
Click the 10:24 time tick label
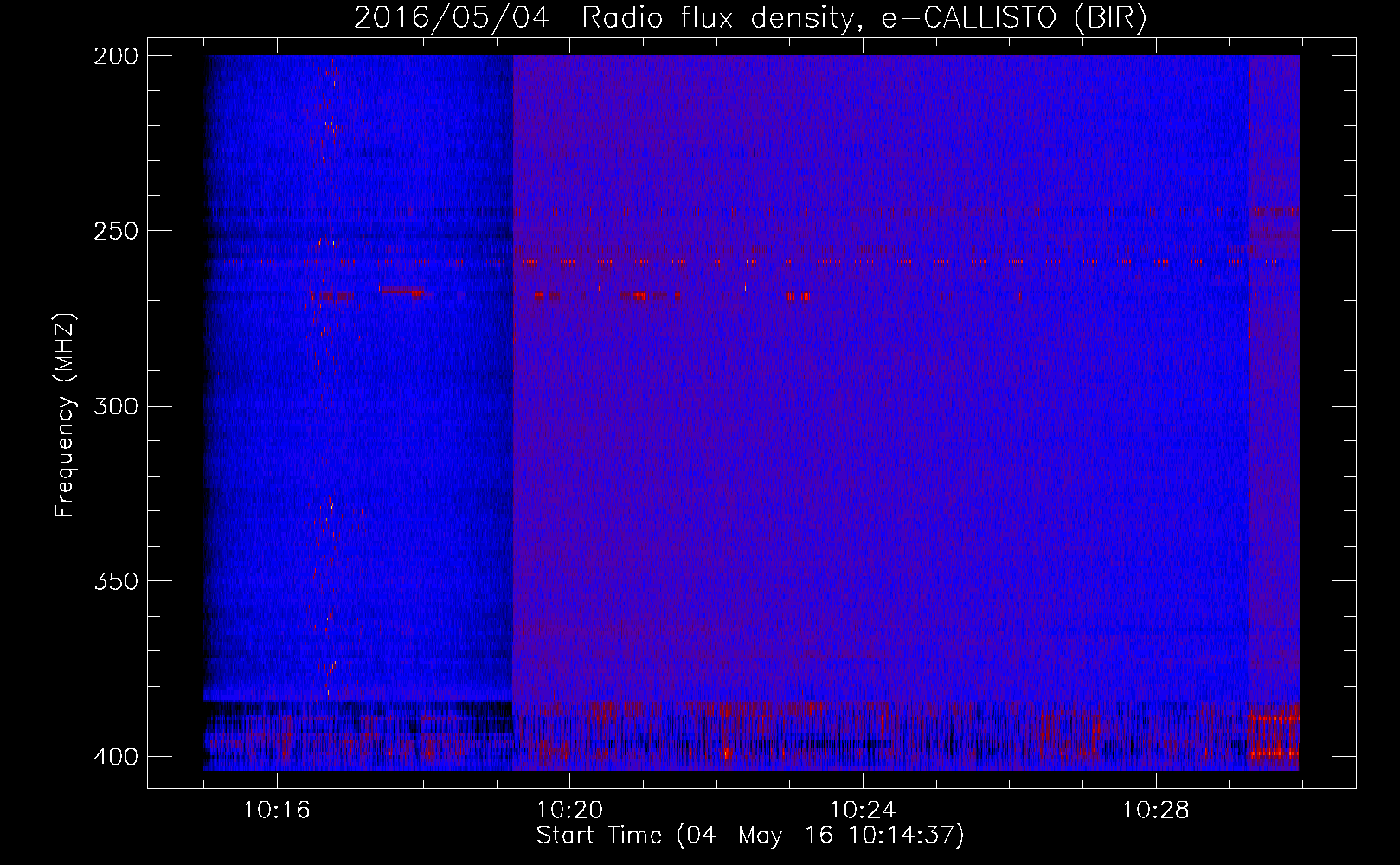pos(863,811)
